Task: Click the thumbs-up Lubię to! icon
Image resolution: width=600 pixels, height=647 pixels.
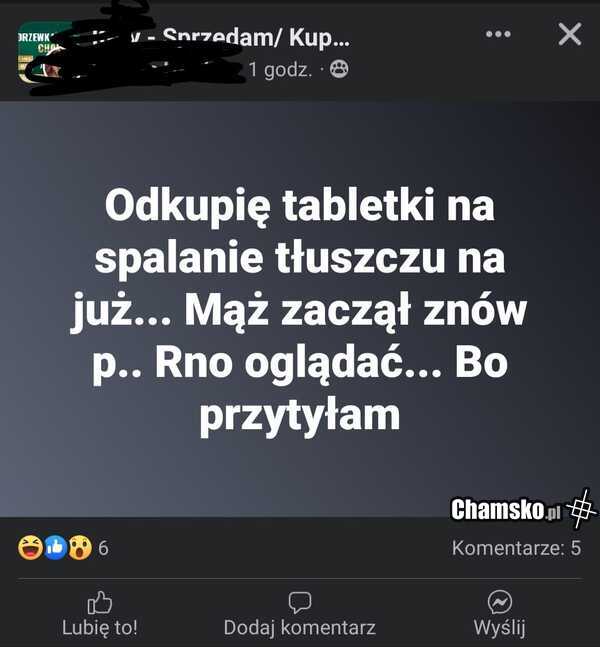Action: [x=99, y=602]
